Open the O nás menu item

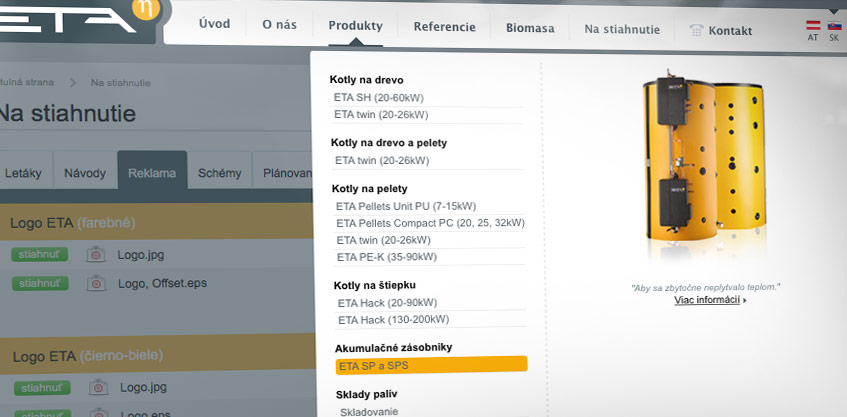point(279,25)
